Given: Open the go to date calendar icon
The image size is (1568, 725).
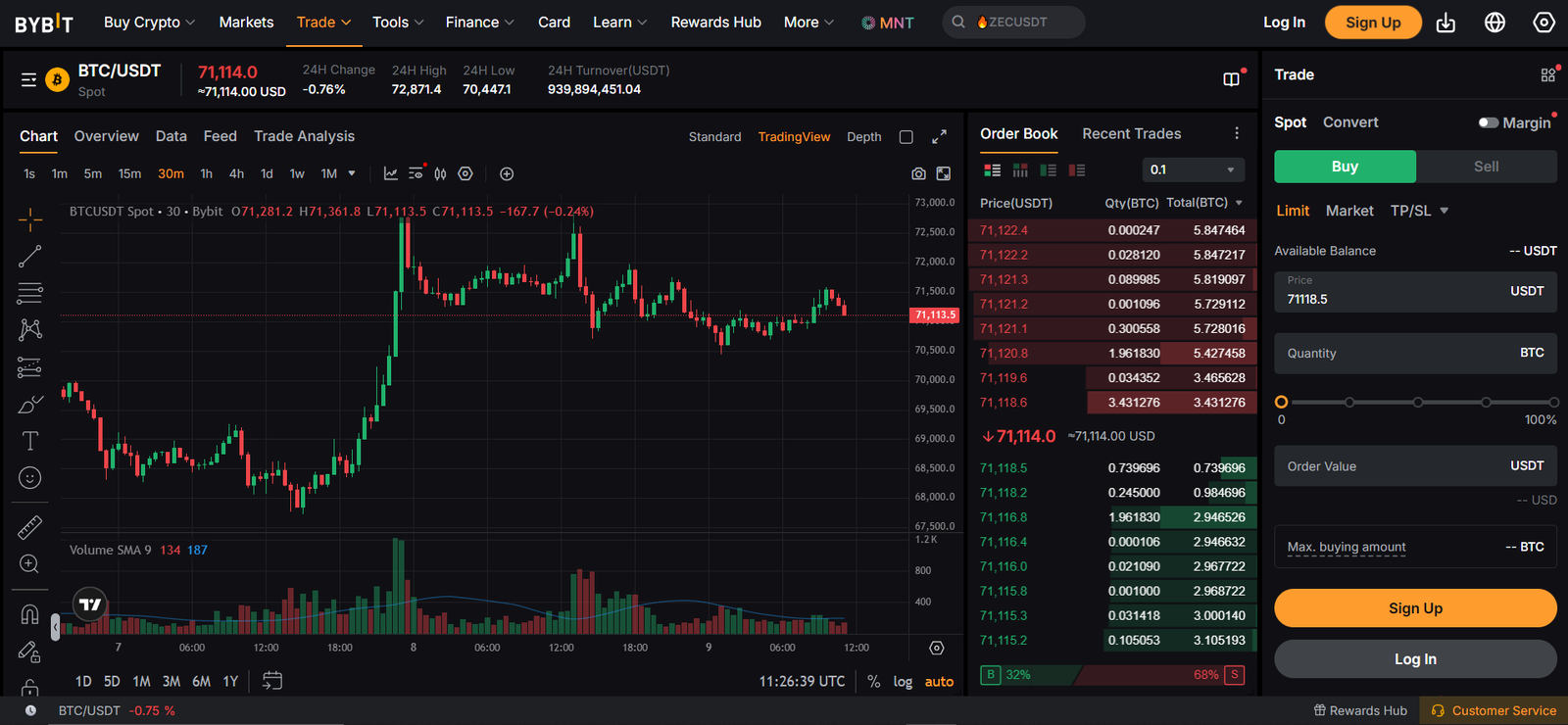Looking at the screenshot, I should point(272,681).
